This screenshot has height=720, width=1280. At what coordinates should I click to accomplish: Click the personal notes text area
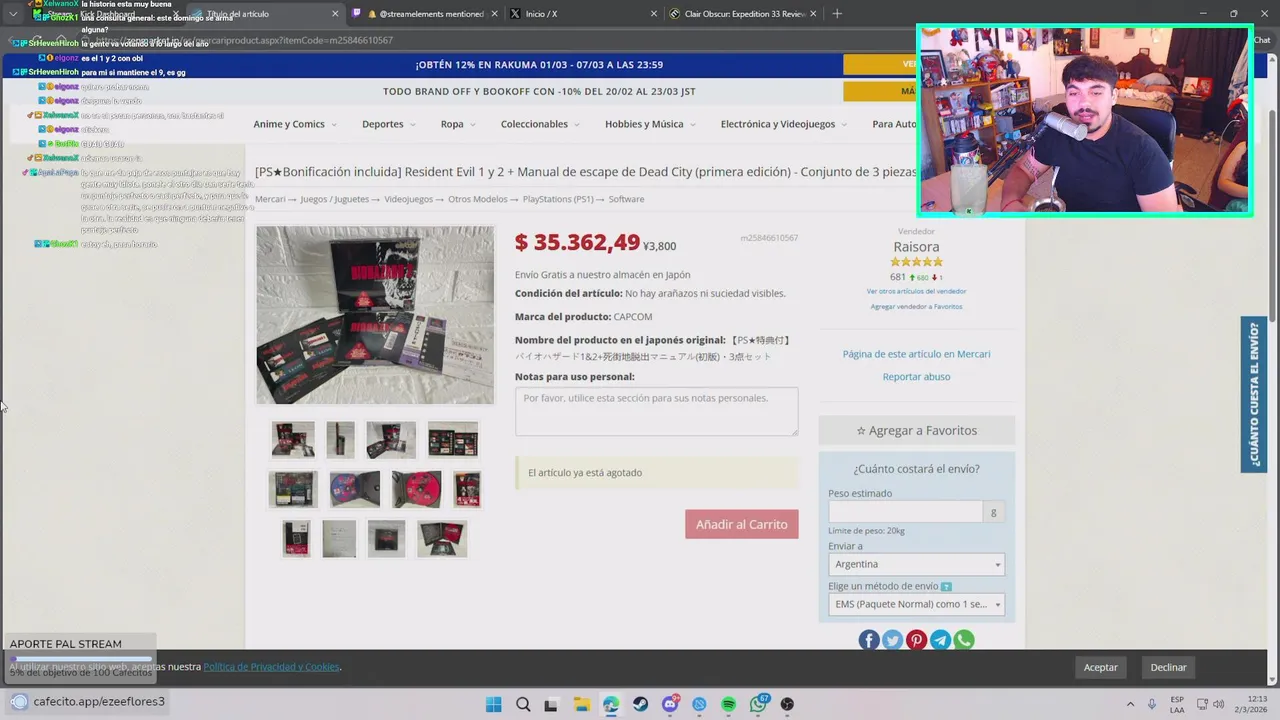[656, 411]
